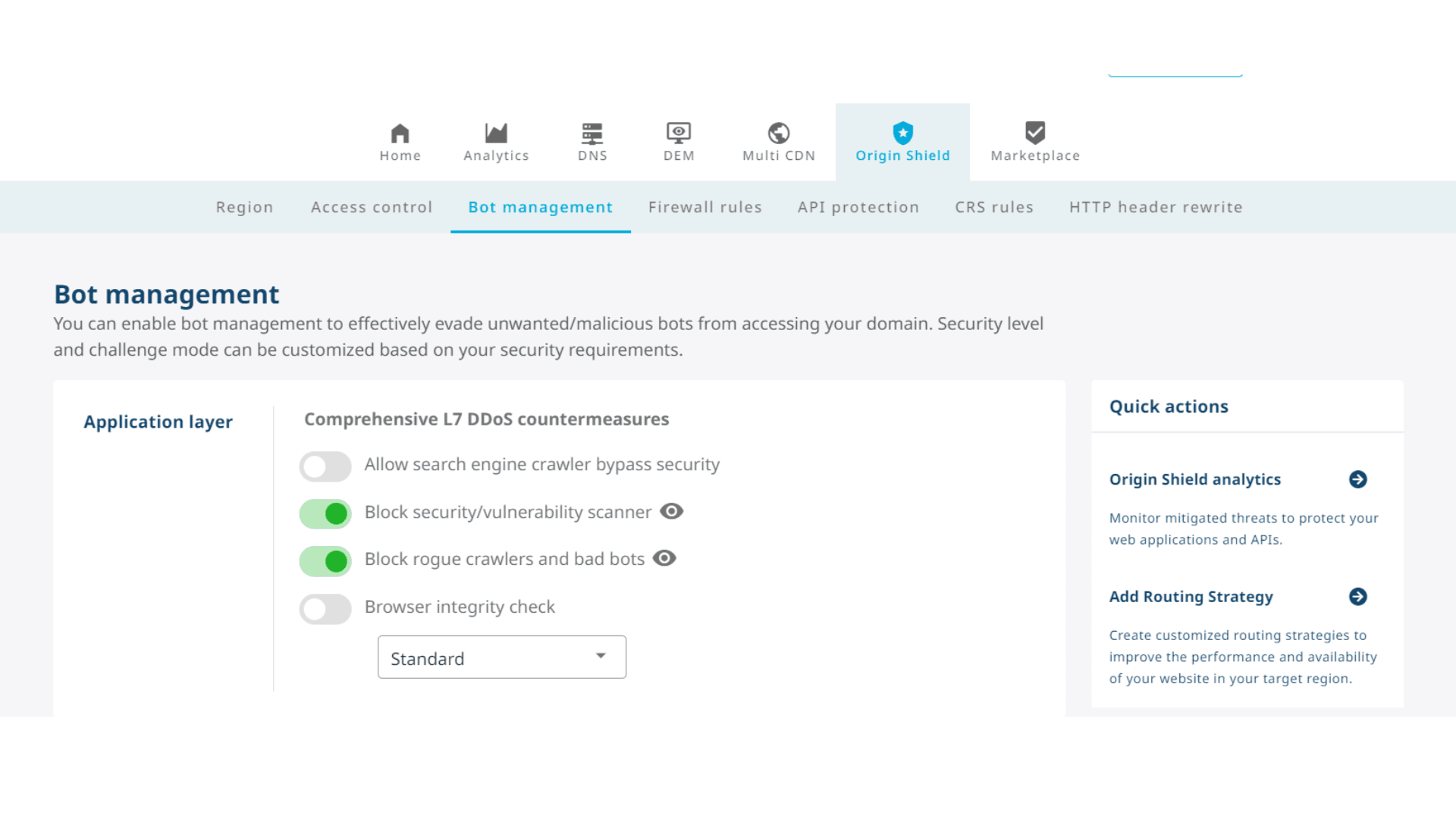Click the Quick actions heading

point(1169,406)
